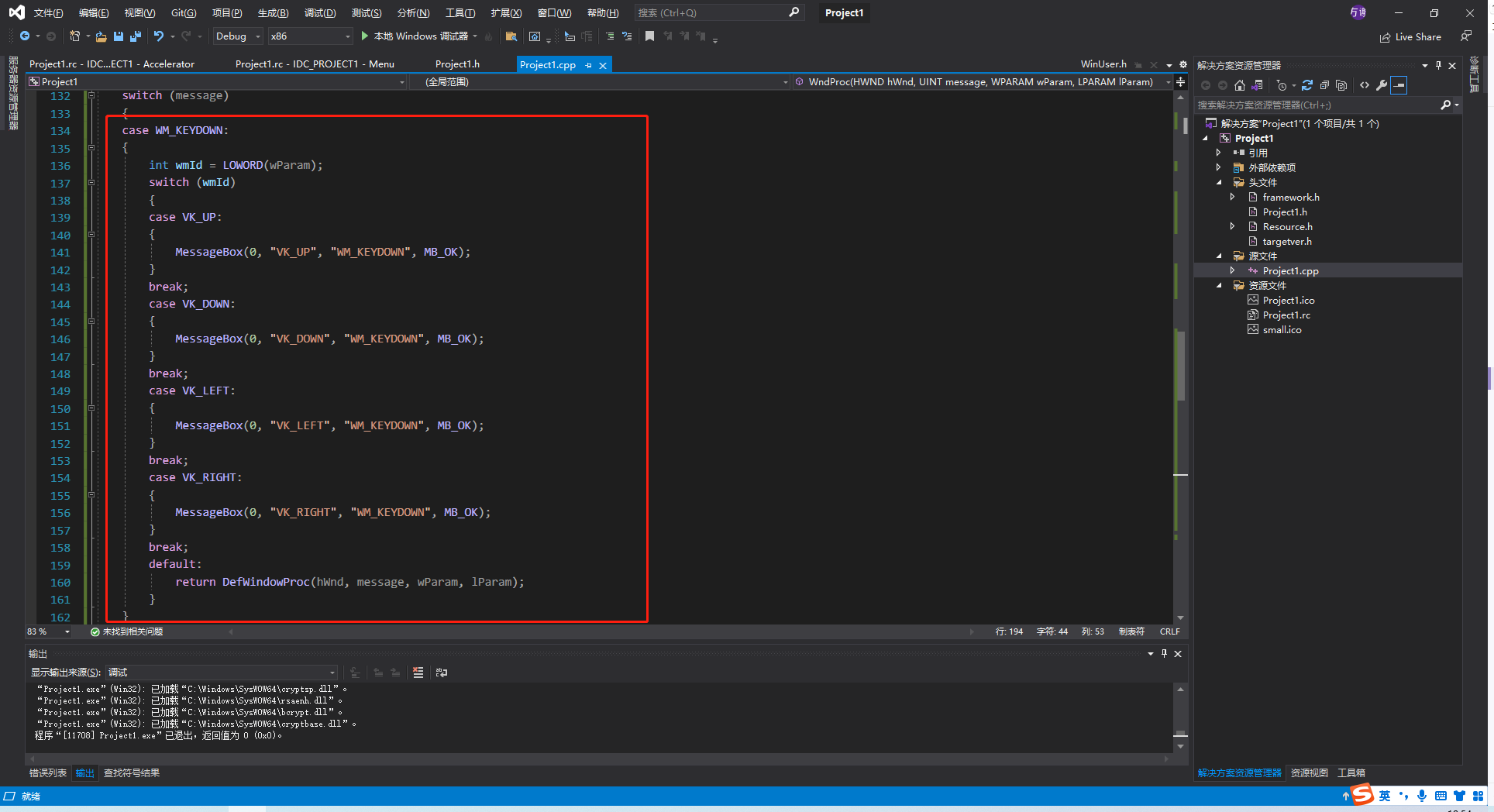The image size is (1494, 812).
Task: Click the 未找到相关问题 status indicator
Action: pyautogui.click(x=126, y=632)
